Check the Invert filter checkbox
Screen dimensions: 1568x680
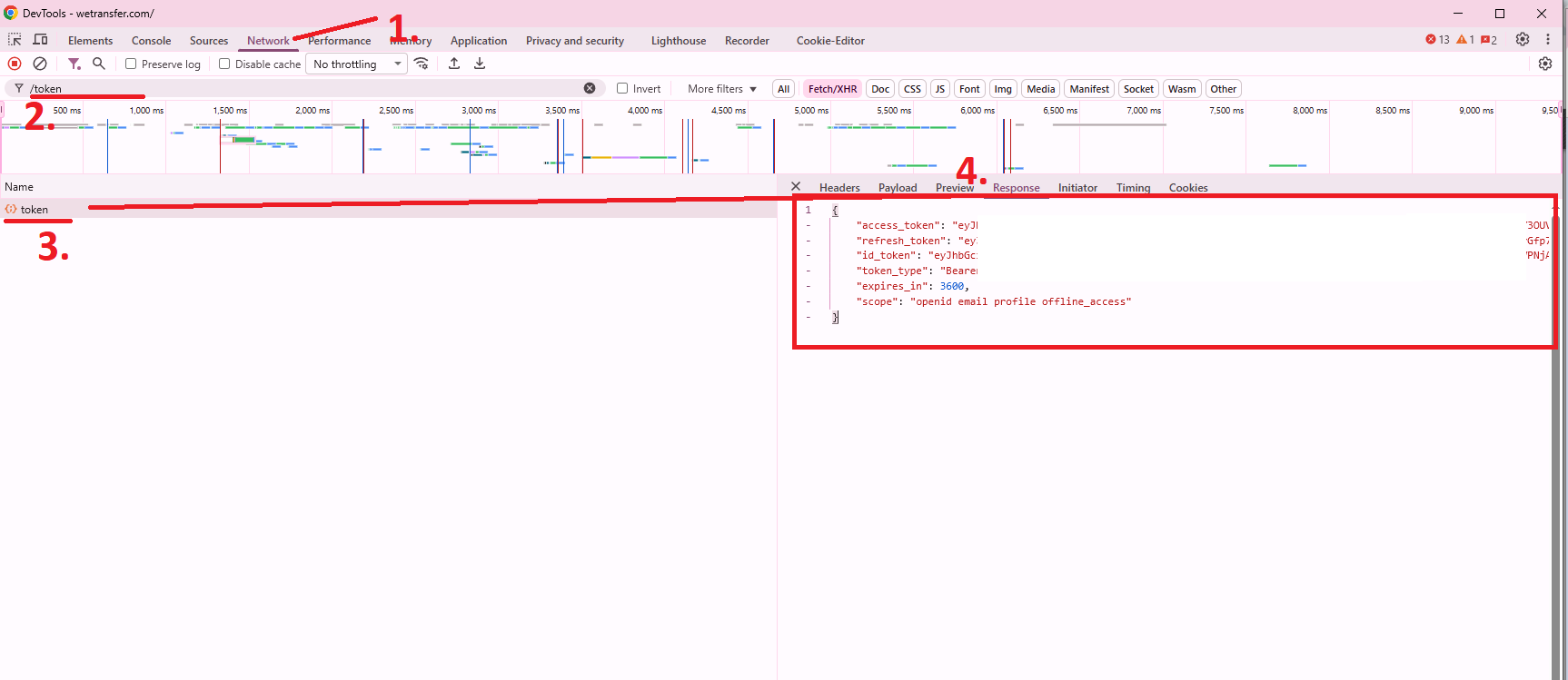tap(622, 88)
